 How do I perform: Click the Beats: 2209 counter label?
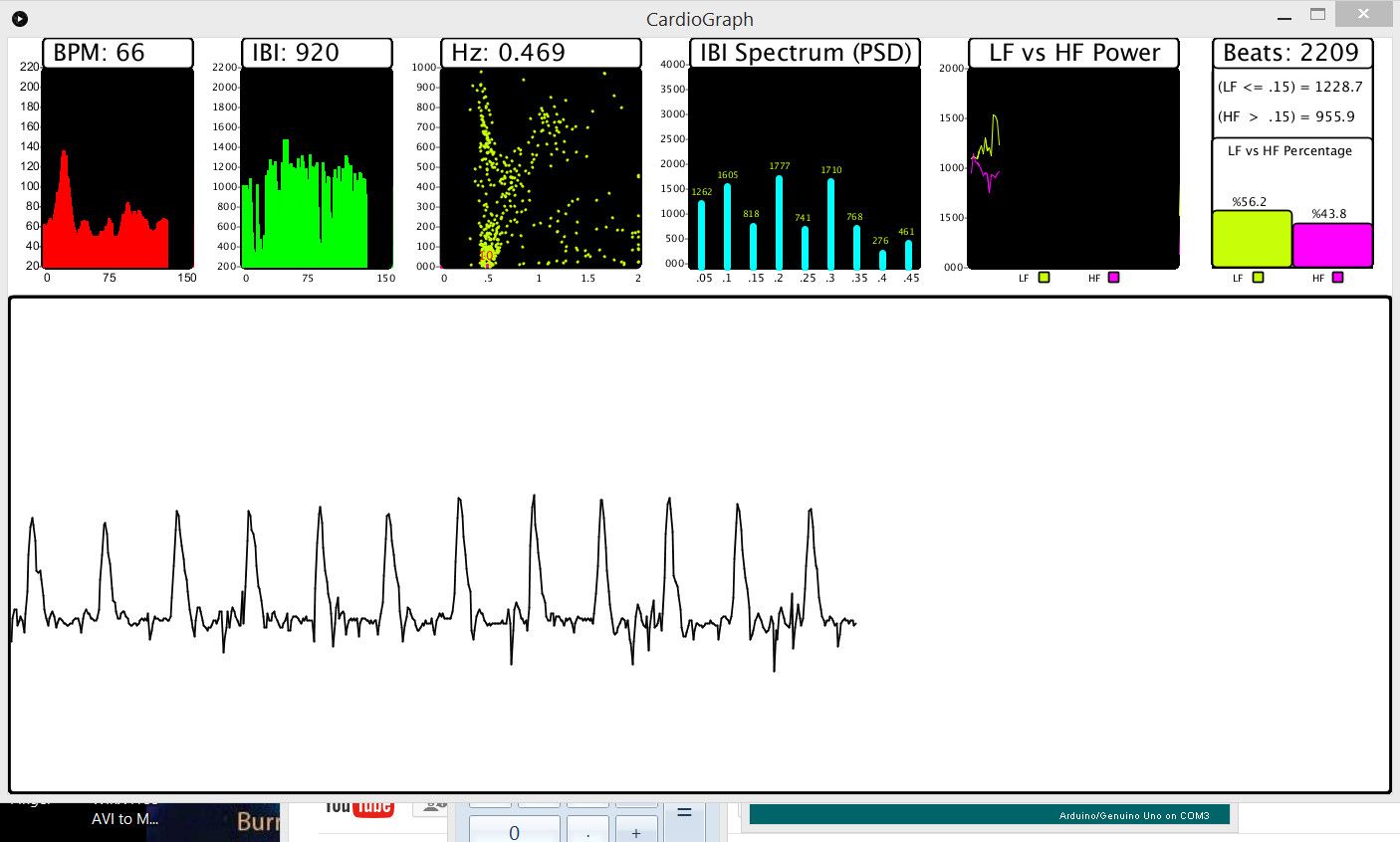1291,52
